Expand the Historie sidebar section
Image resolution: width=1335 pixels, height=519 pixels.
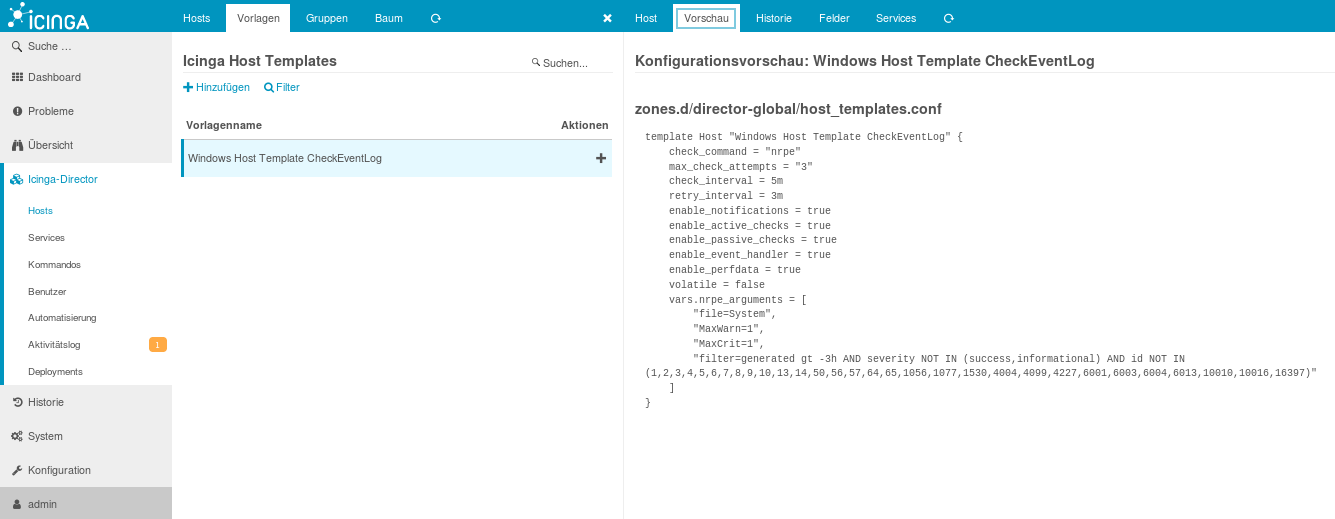point(46,402)
